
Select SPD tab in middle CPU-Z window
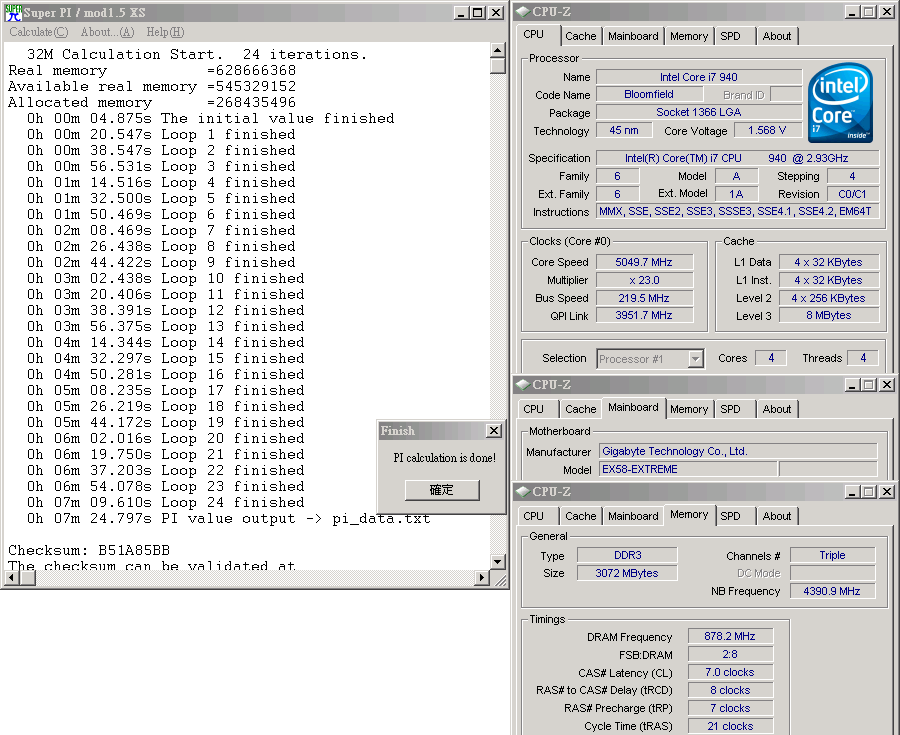point(730,409)
